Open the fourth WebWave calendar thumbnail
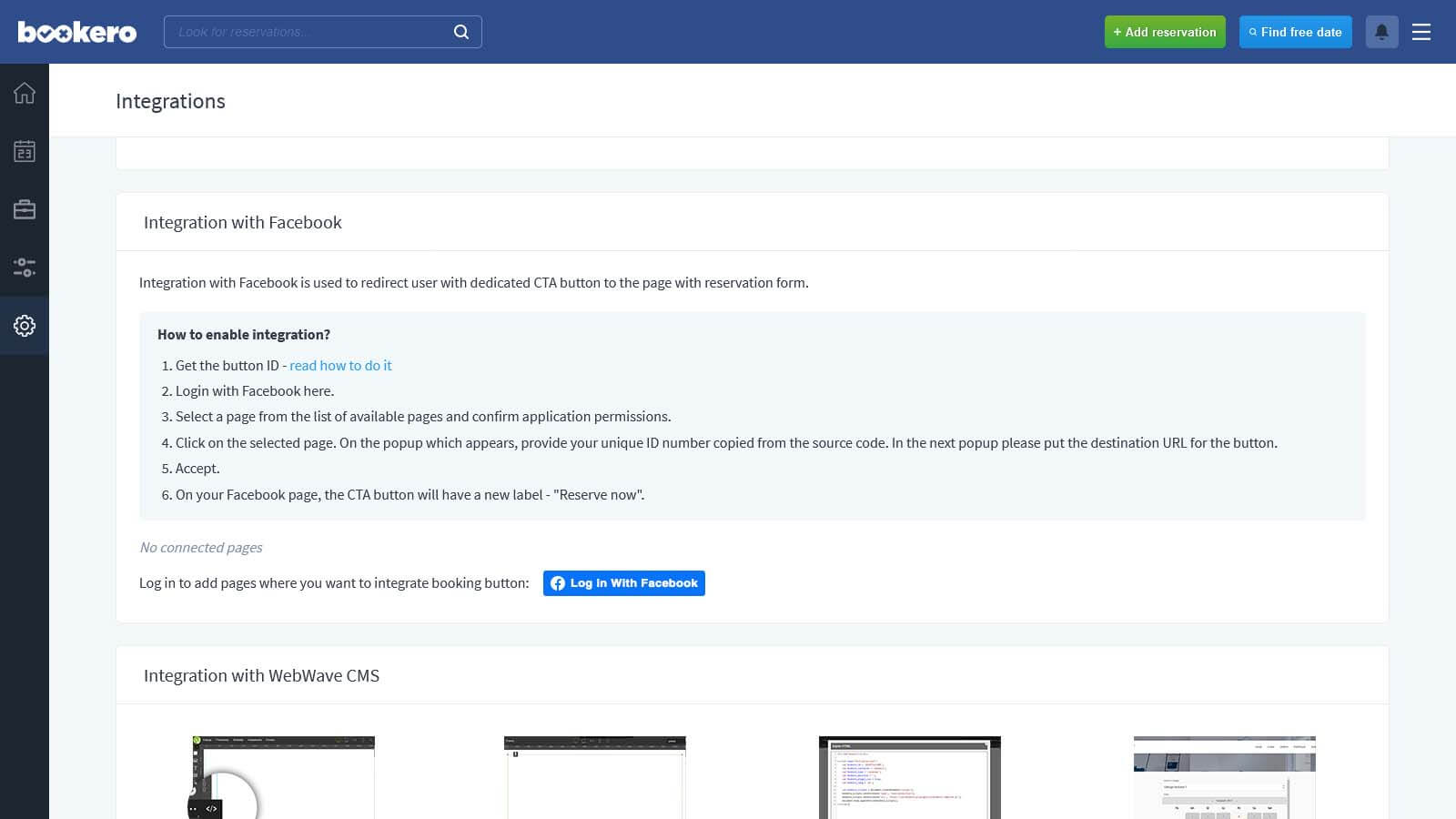This screenshot has height=819, width=1456. pyautogui.click(x=1225, y=777)
